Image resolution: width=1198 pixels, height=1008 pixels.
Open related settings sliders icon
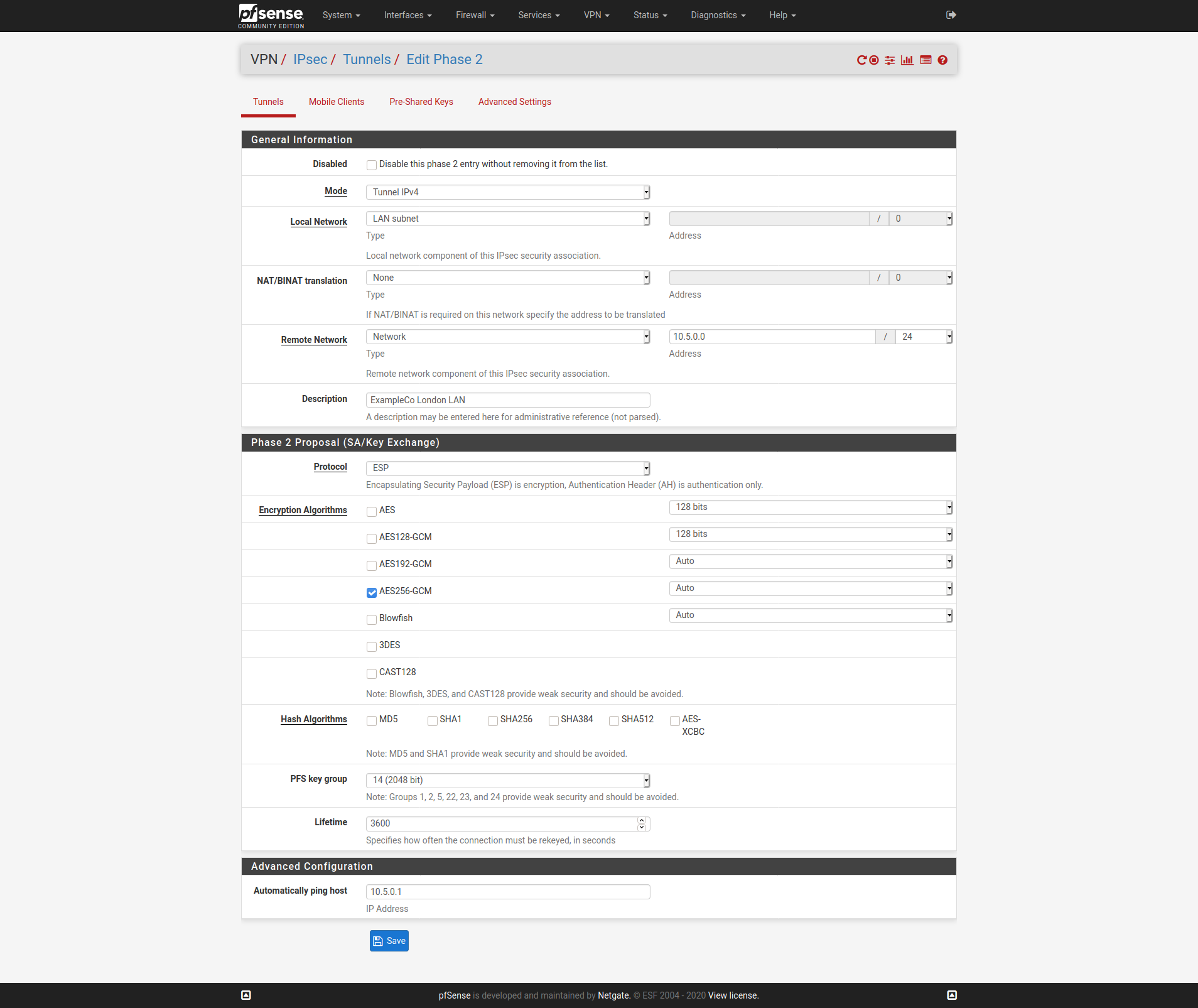click(890, 60)
